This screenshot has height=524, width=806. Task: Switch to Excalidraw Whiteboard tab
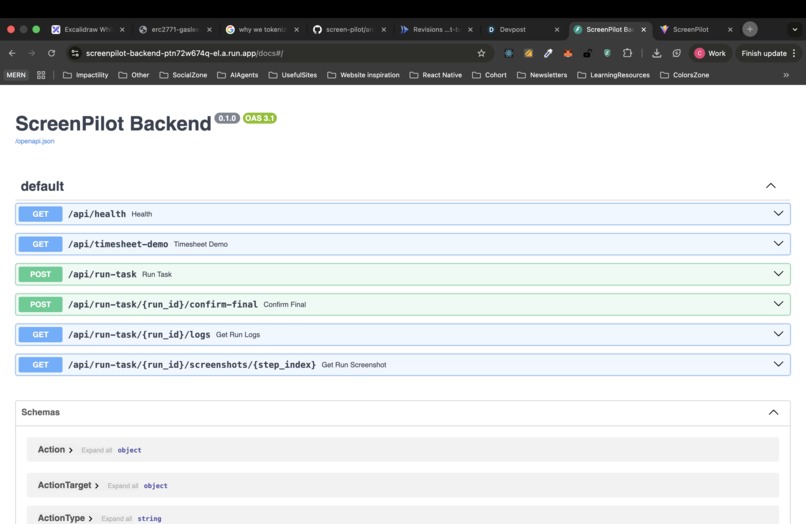click(88, 29)
